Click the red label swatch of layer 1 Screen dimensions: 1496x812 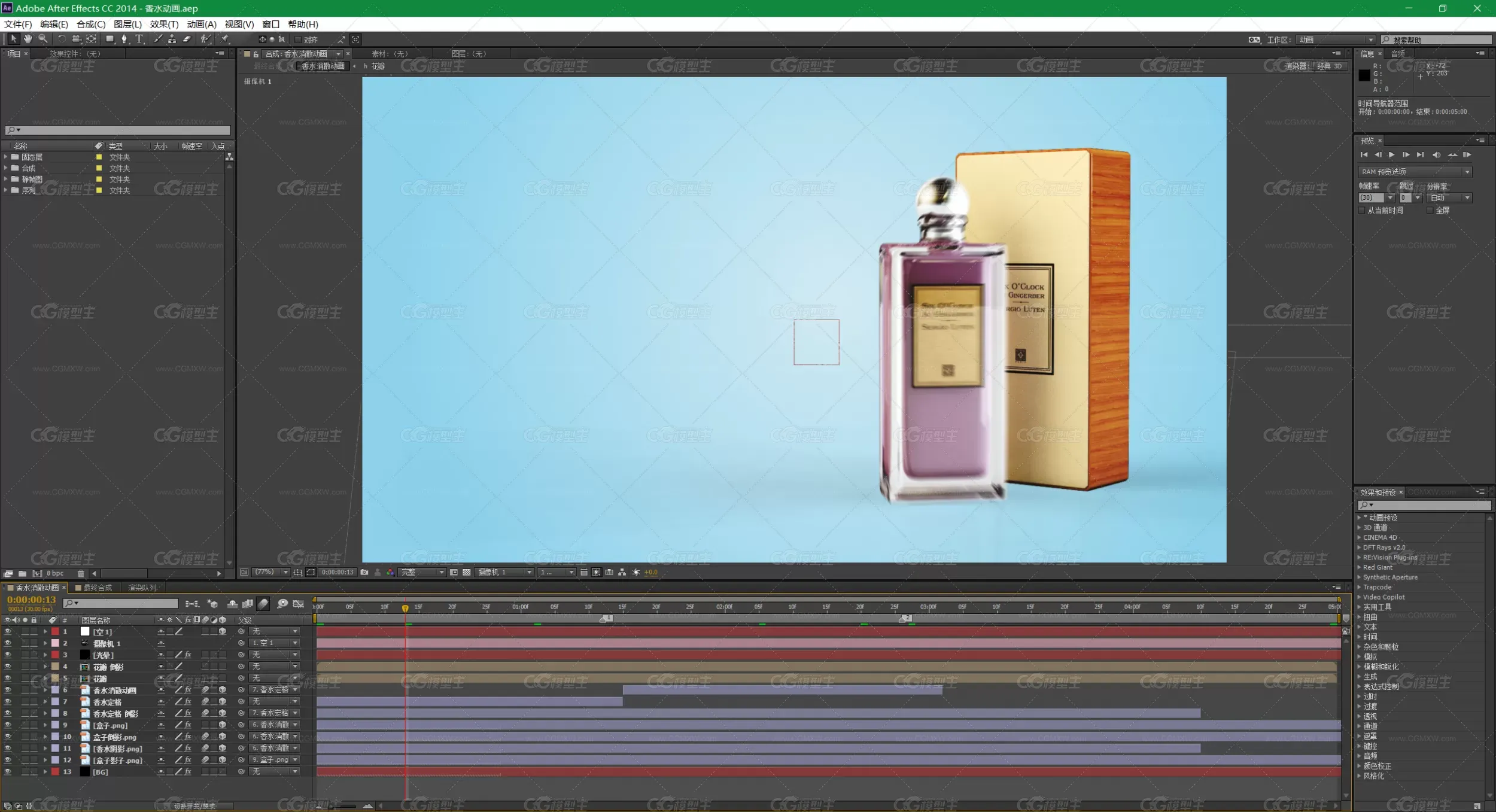(x=55, y=631)
